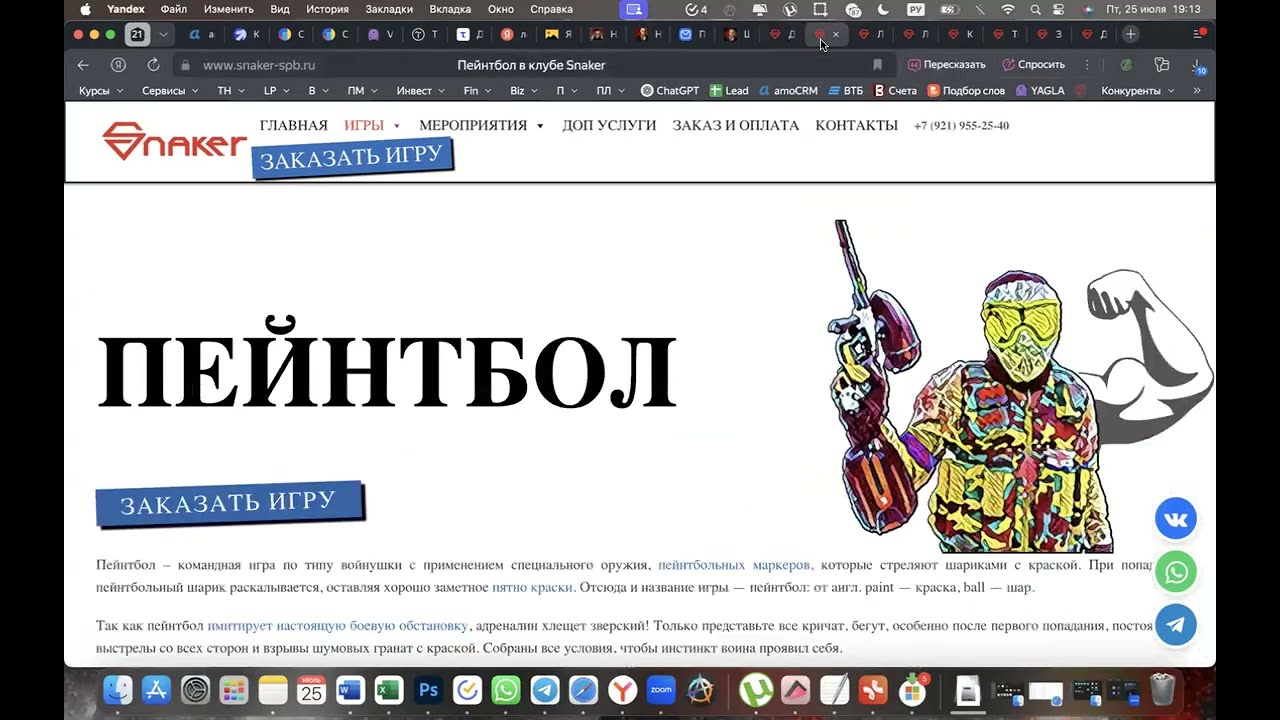Click the VK floating contact icon
Screen dimensions: 1280x720
[1176, 519]
